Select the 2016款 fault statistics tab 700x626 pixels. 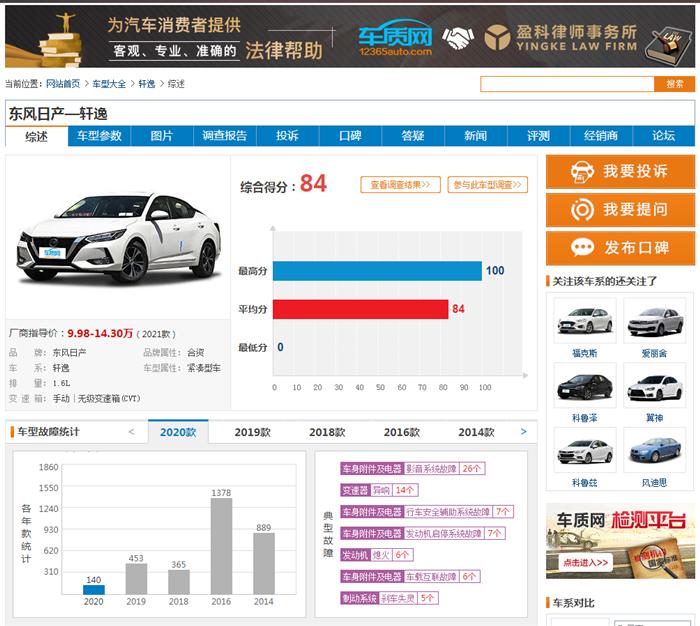402,432
